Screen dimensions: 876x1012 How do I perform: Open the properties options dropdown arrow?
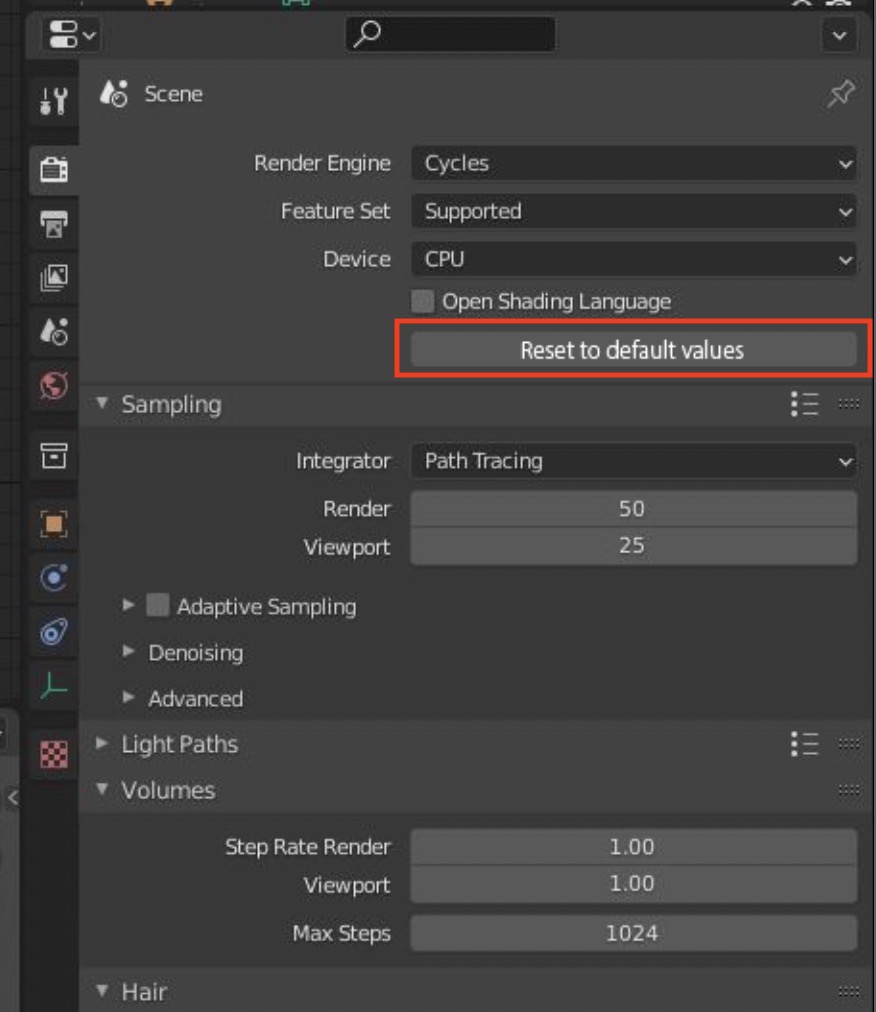(839, 35)
